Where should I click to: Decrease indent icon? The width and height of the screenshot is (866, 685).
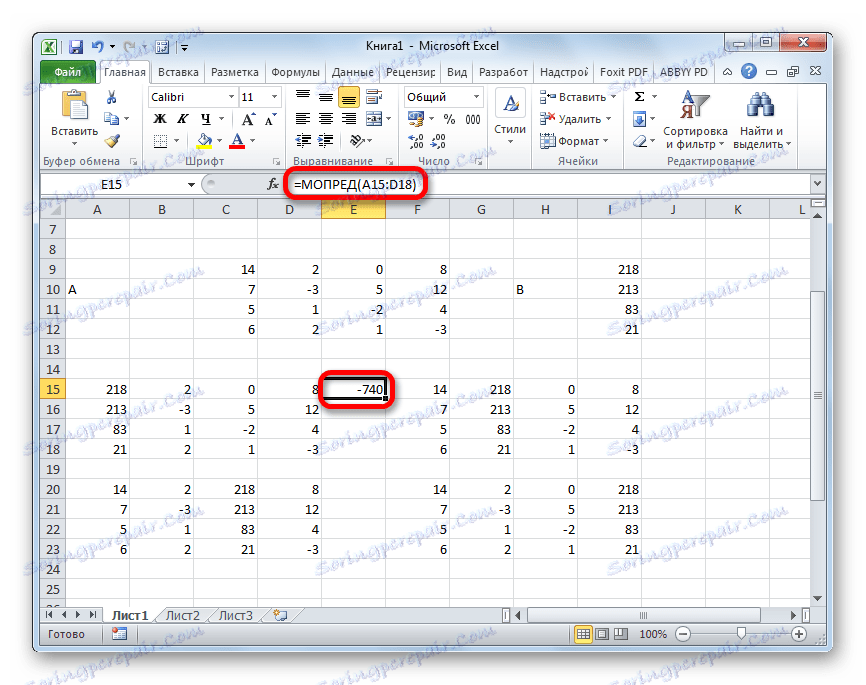click(x=303, y=141)
